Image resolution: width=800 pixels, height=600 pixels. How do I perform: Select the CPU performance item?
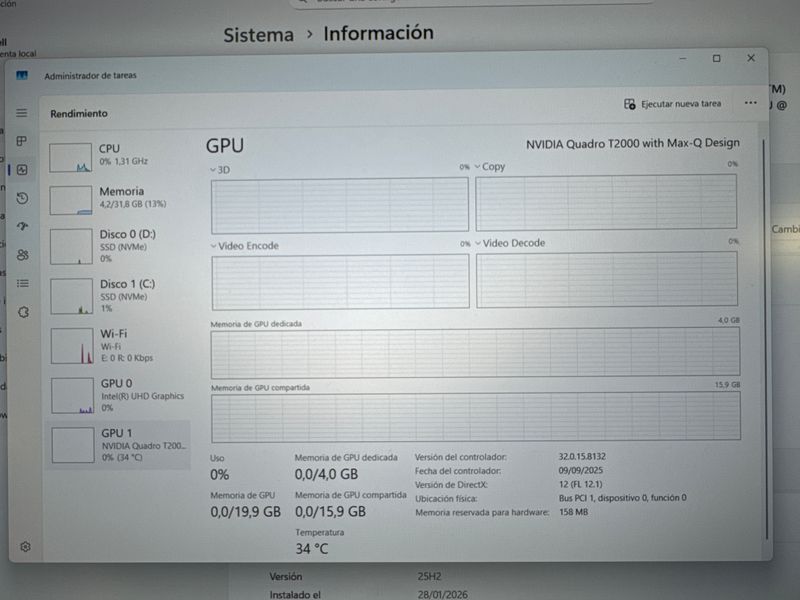coord(118,157)
